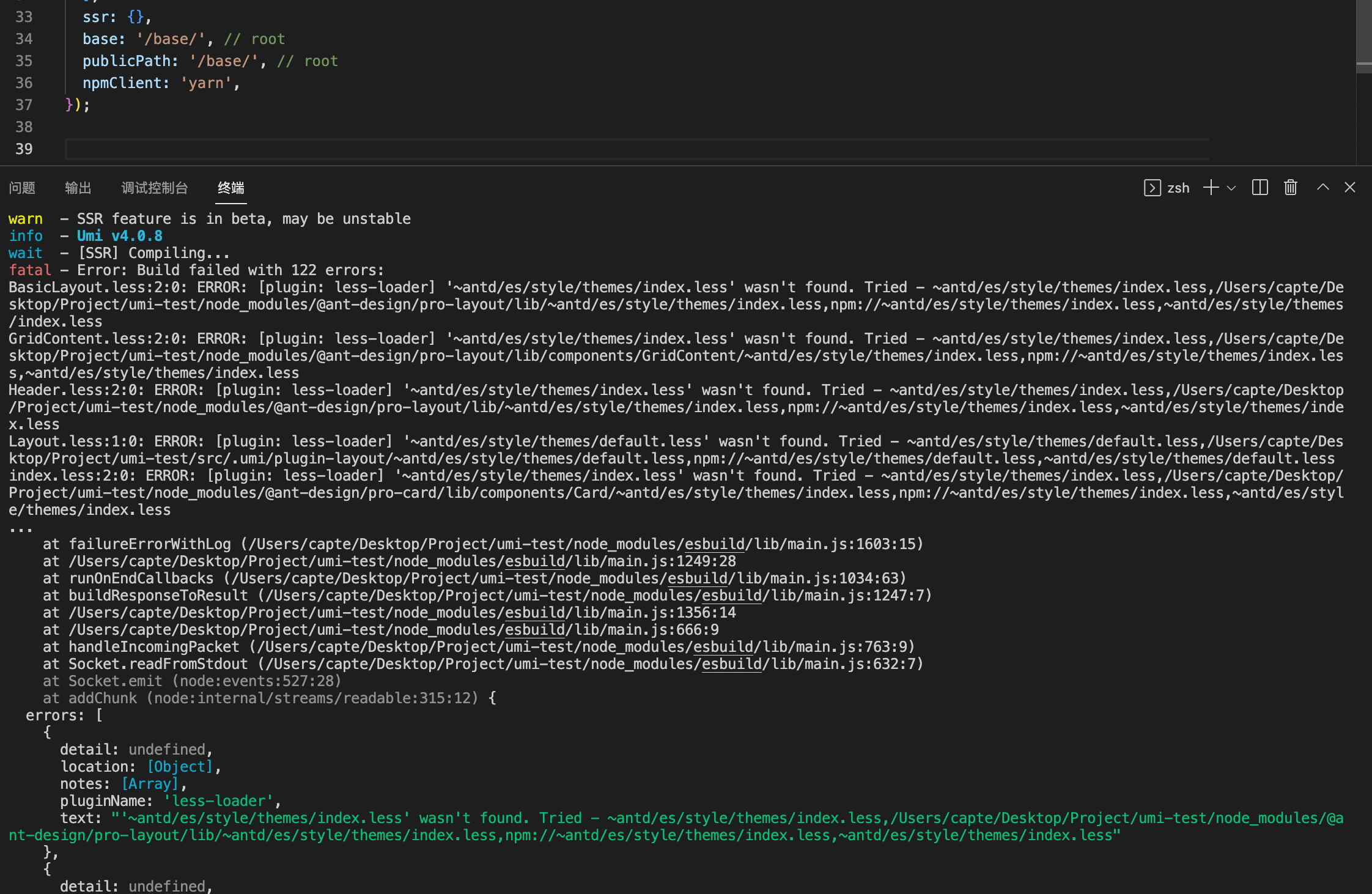Viewport: 1372px width, 894px height.
Task: Click the terminal prompt icon next to zsh
Action: 1152,188
